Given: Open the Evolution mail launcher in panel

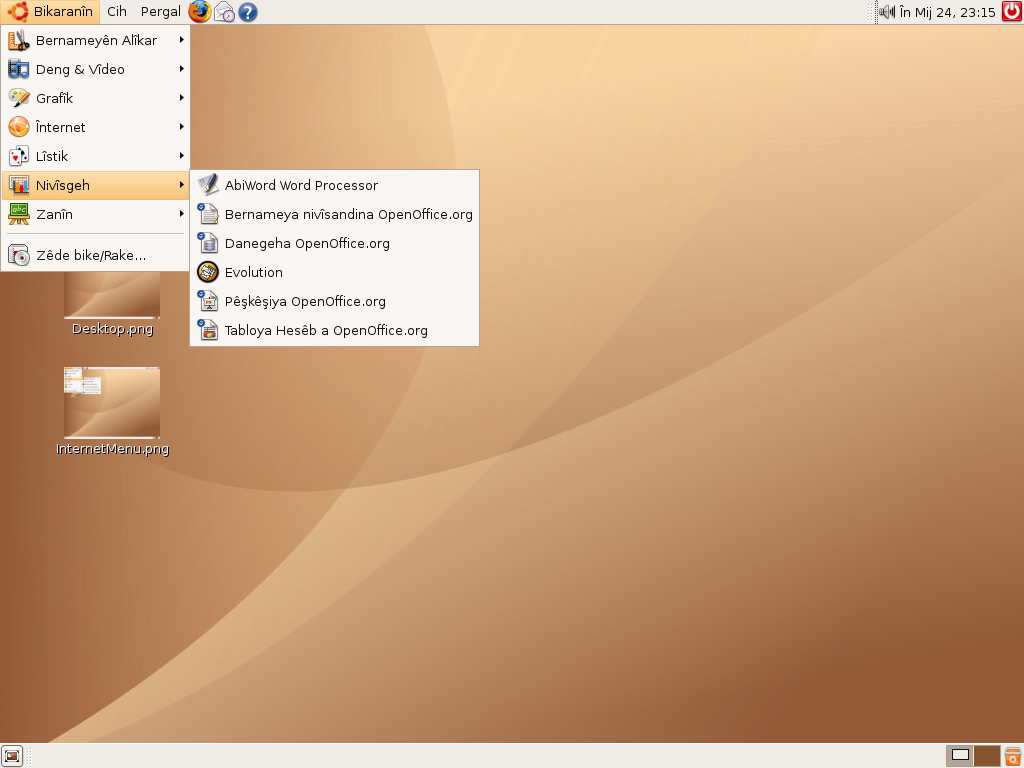Looking at the screenshot, I should (224, 12).
